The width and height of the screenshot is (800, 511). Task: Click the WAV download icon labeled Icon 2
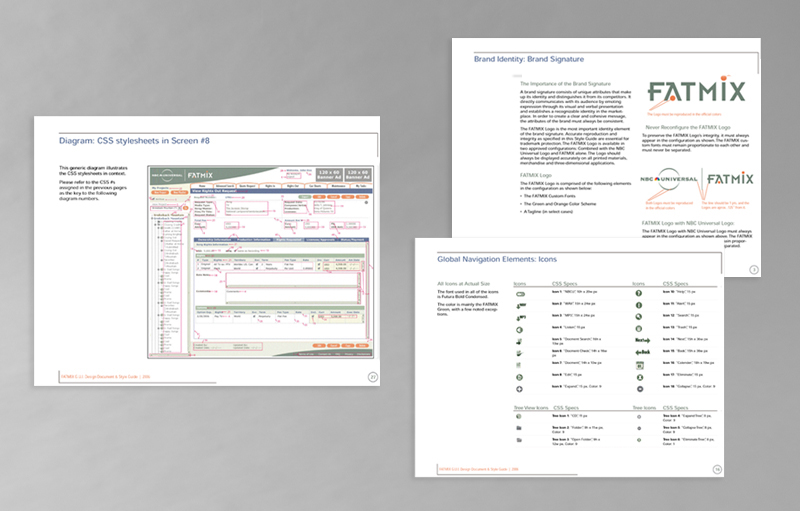tap(521, 306)
